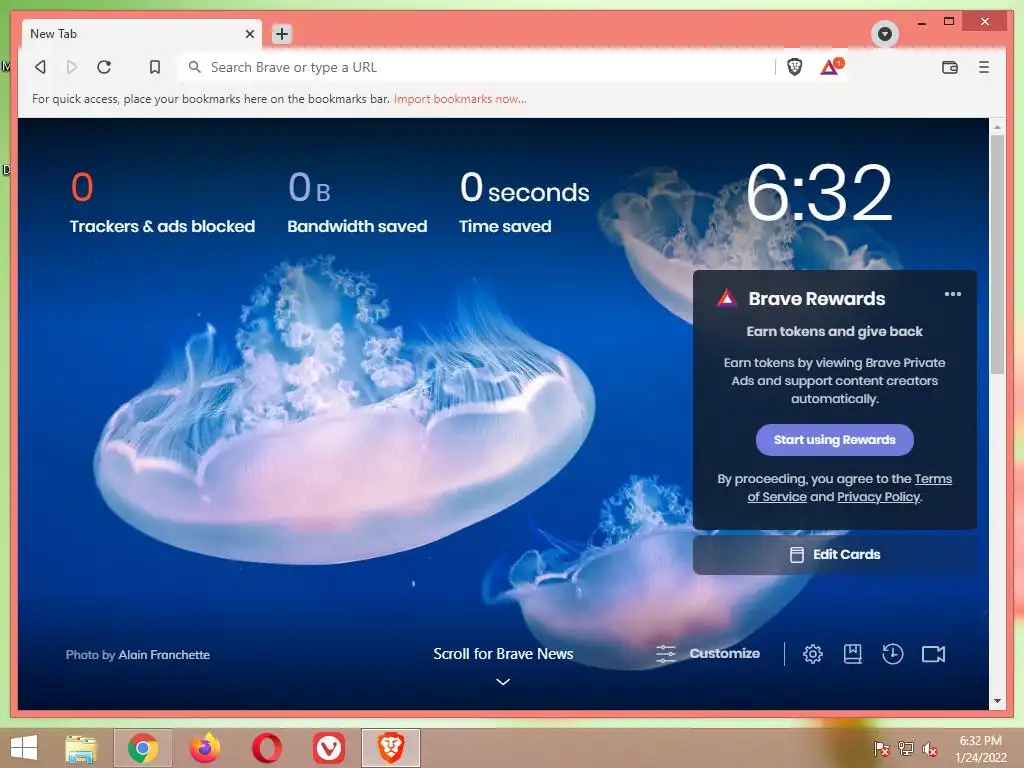Select the New Tab tab
Screen dimensions: 1024x768
coord(142,33)
